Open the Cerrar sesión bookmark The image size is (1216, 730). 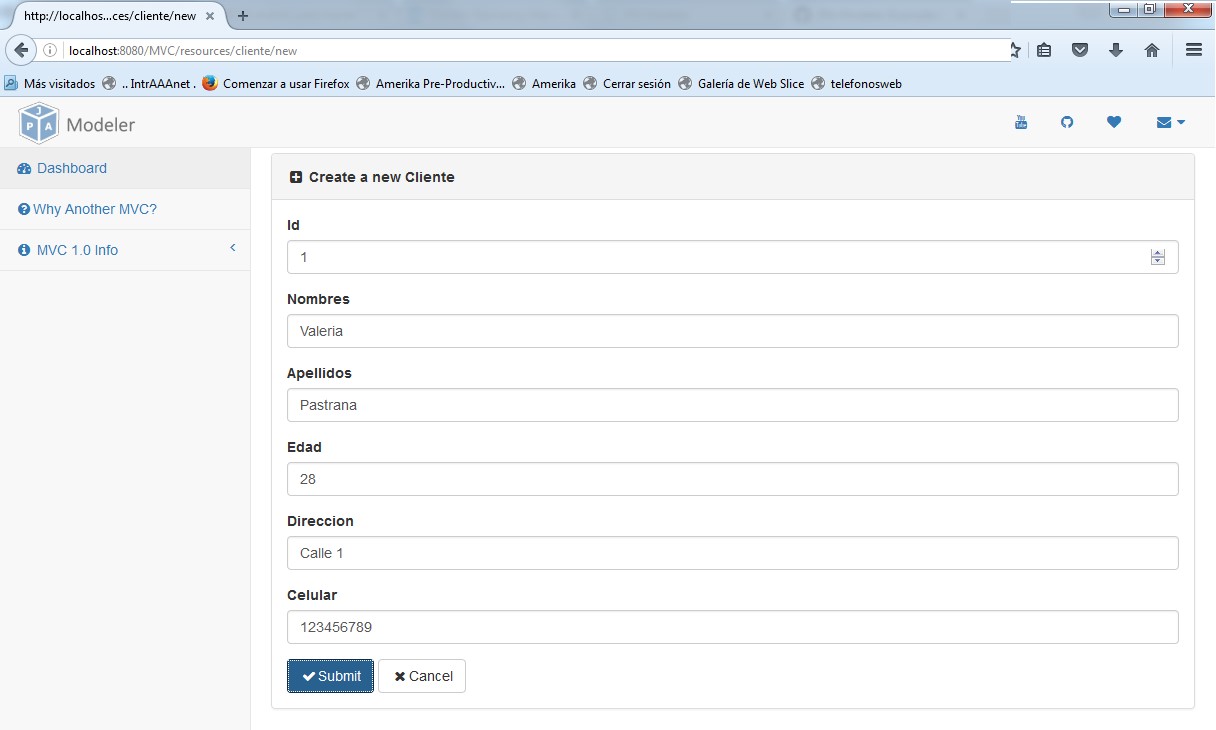(637, 84)
